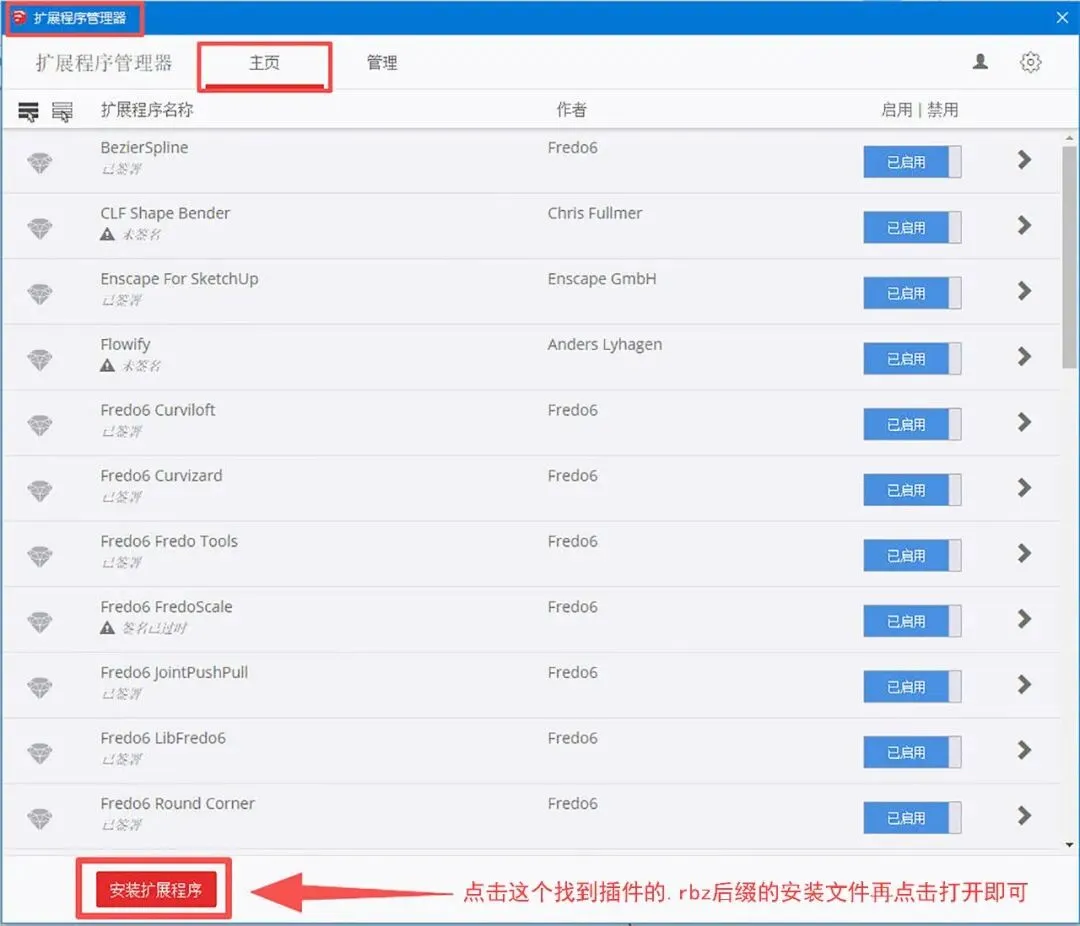
Task: Expand details for Fredo6 Curviloft
Action: [x=1024, y=422]
